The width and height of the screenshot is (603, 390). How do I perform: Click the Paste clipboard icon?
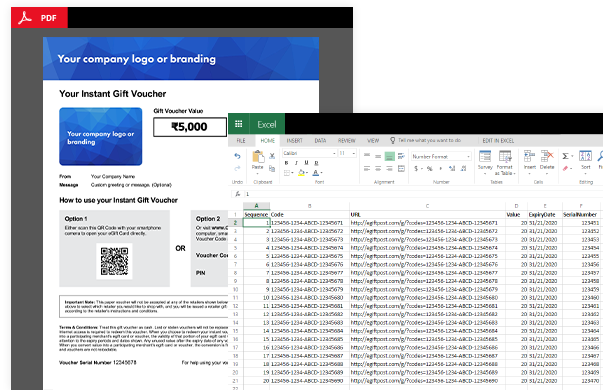(x=258, y=157)
